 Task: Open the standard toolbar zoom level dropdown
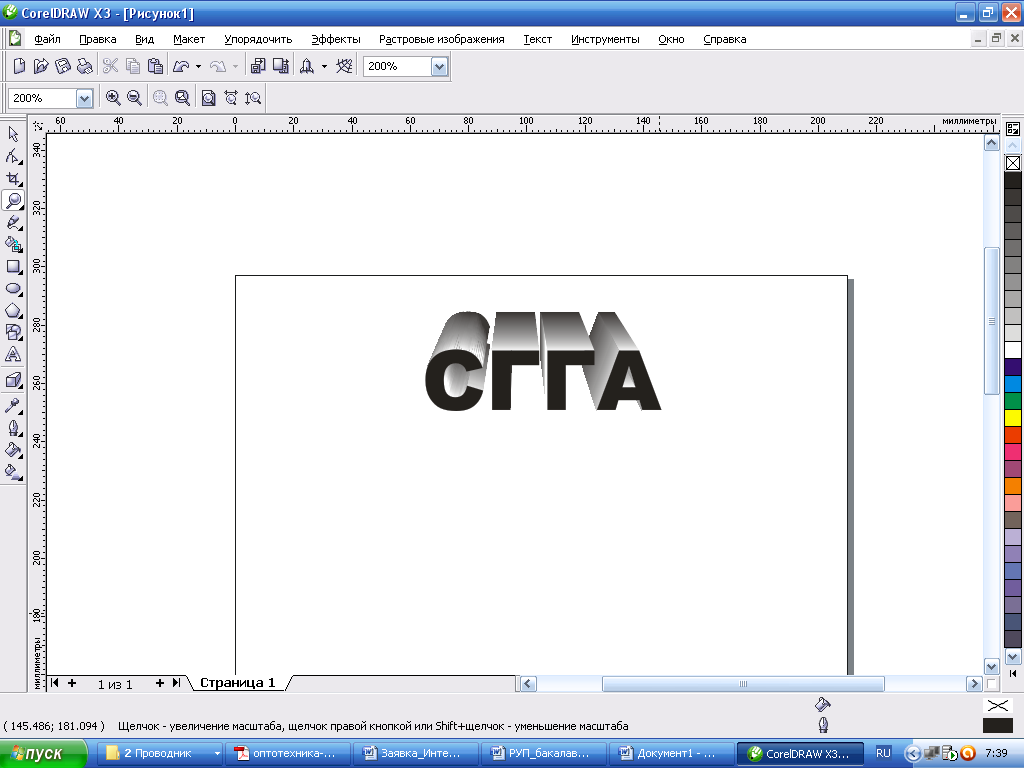point(440,66)
